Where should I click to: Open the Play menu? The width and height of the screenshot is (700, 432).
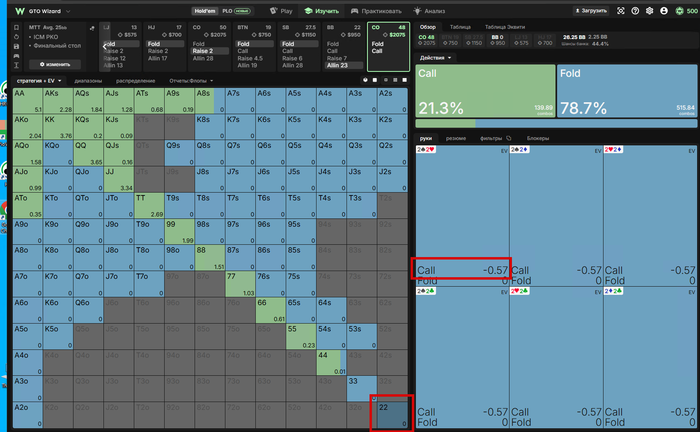282,11
